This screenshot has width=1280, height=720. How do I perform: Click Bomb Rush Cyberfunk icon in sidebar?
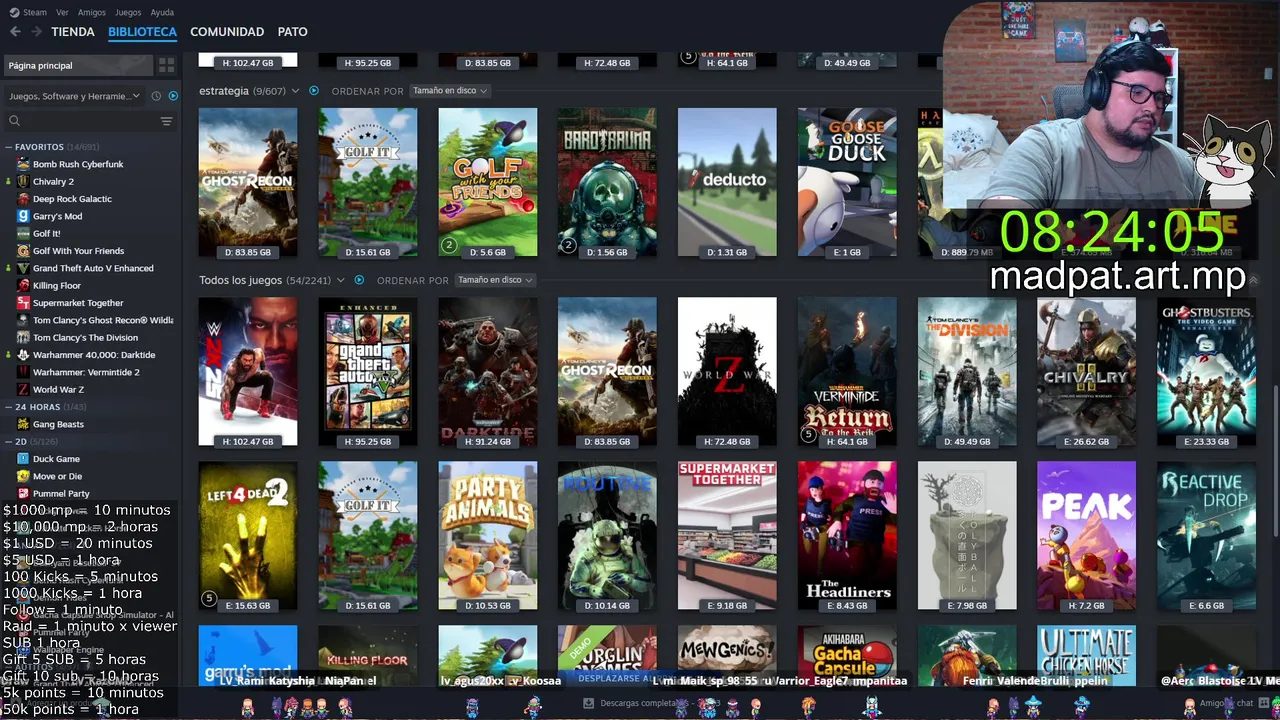click(23, 164)
